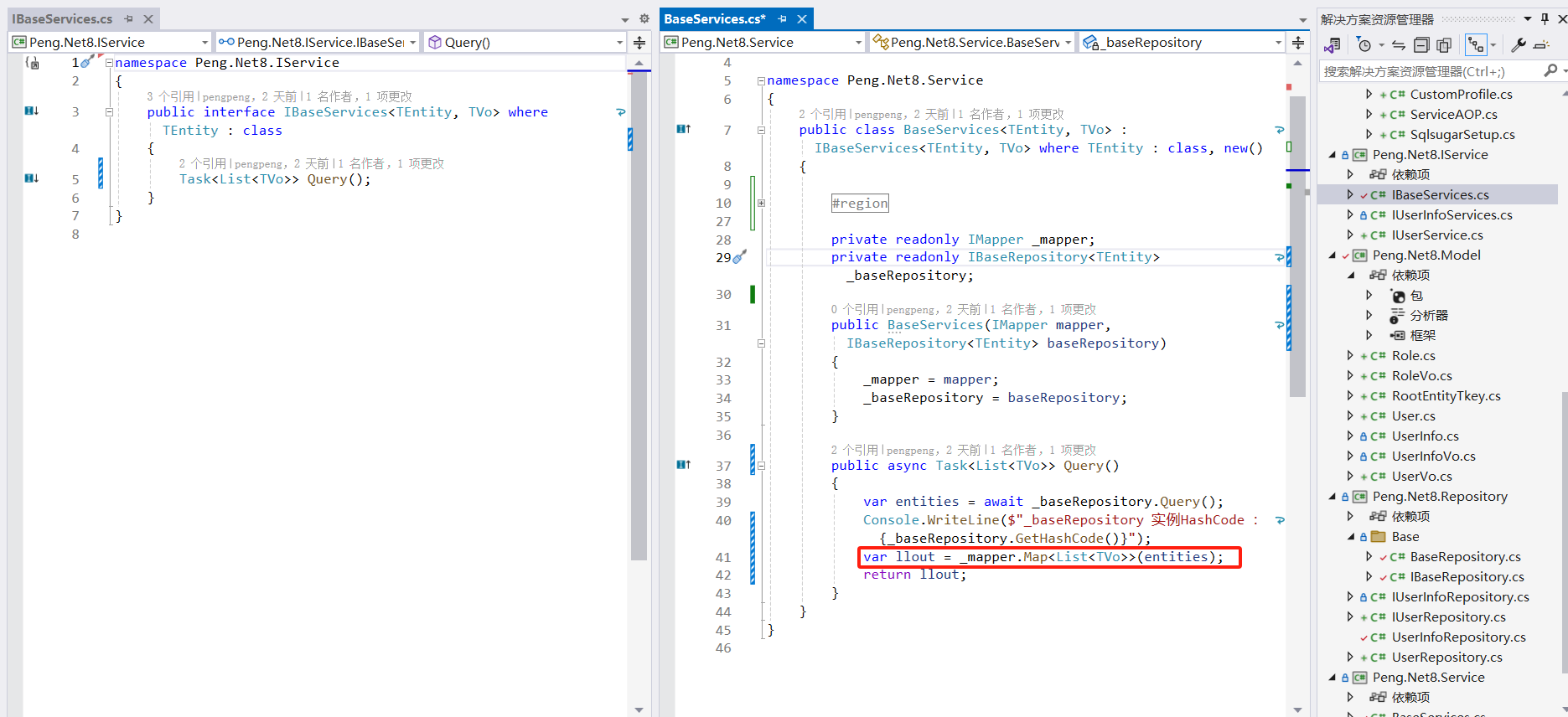Focus the Solution Explorer search box
Viewport: 1568px width, 717px height.
[1431, 71]
